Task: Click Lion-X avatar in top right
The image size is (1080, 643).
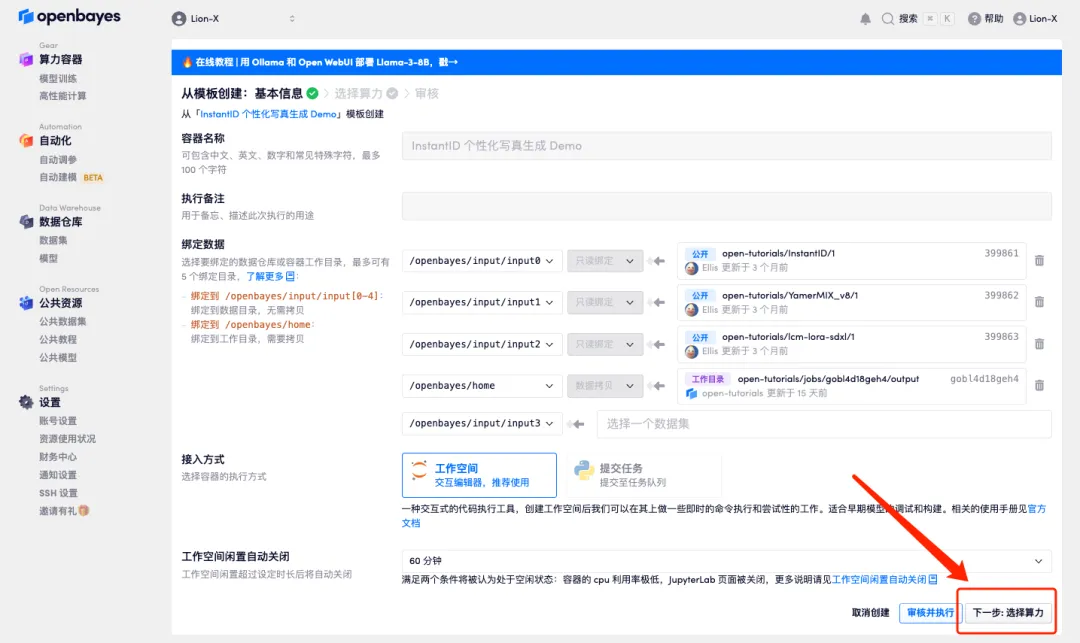Action: pyautogui.click(x=1019, y=19)
